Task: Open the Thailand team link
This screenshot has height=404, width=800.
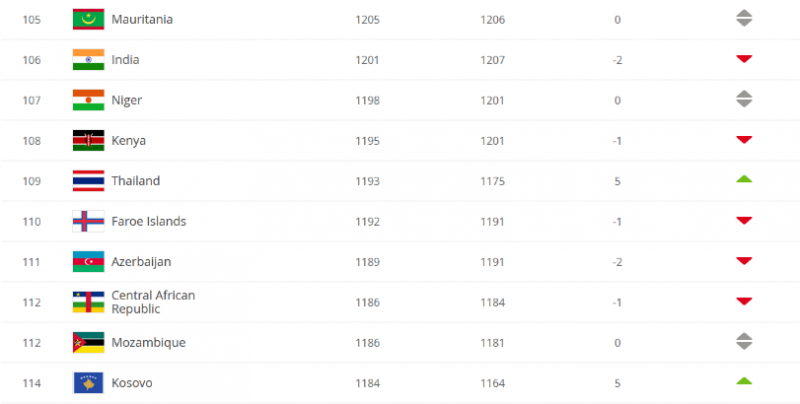Action: point(135,181)
